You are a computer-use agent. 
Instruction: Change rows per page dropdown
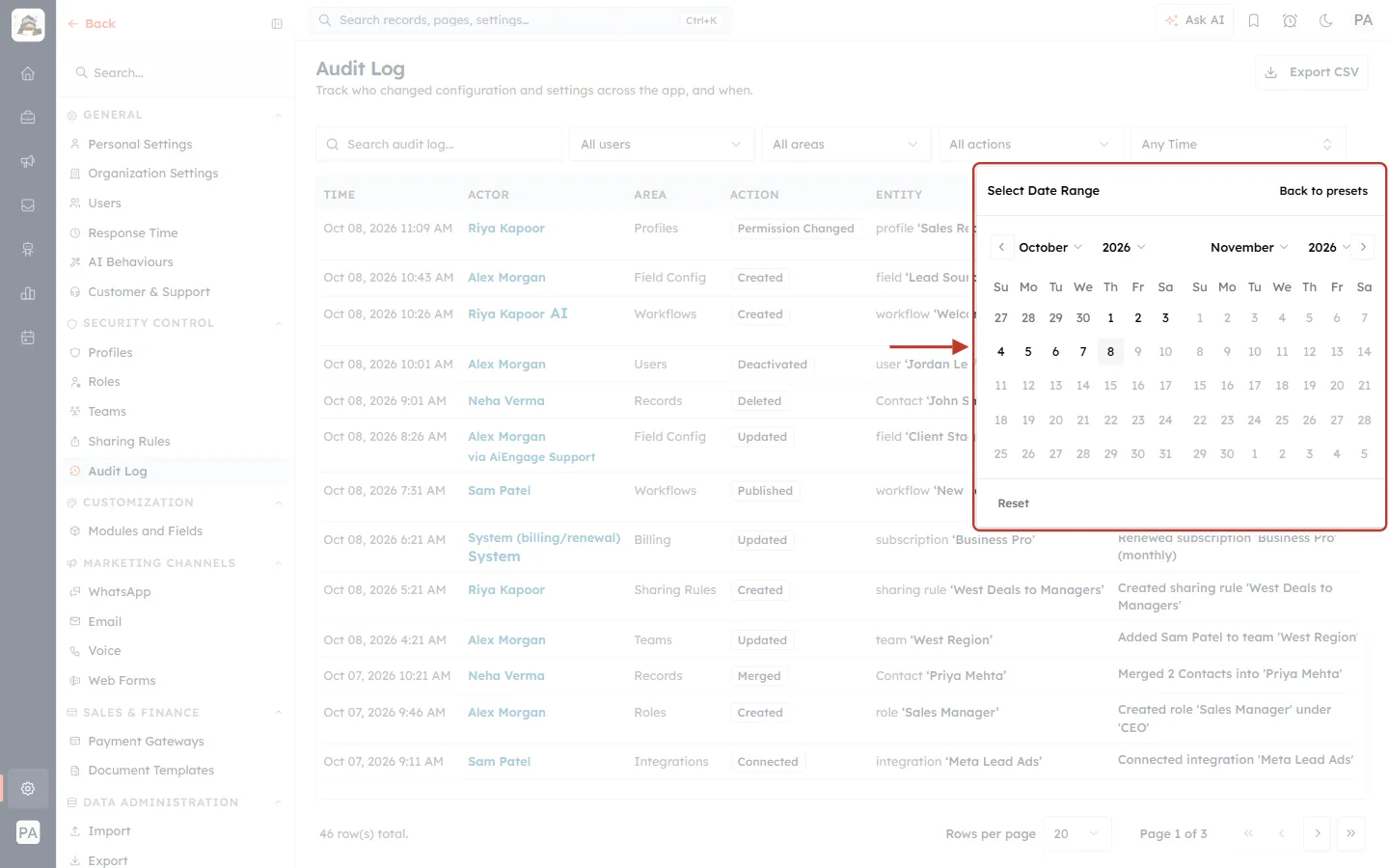(1076, 833)
